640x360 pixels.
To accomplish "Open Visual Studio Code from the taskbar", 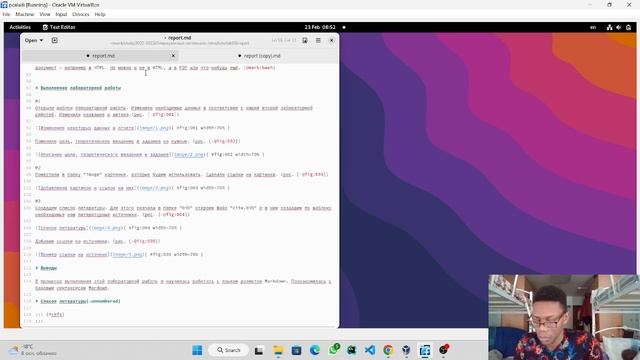I will pyautogui.click(x=370, y=350).
